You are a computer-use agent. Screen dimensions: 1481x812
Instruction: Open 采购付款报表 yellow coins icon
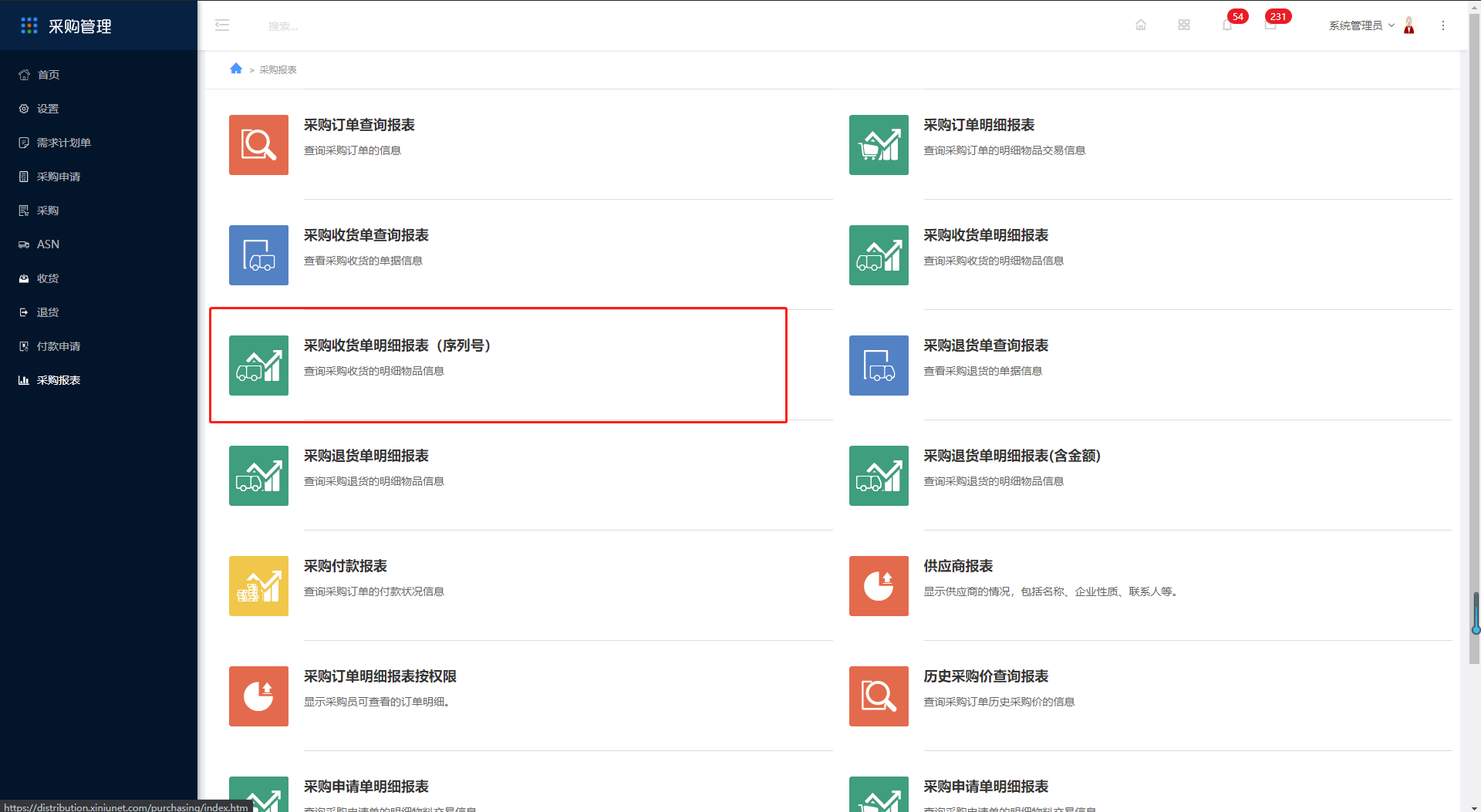(x=258, y=586)
